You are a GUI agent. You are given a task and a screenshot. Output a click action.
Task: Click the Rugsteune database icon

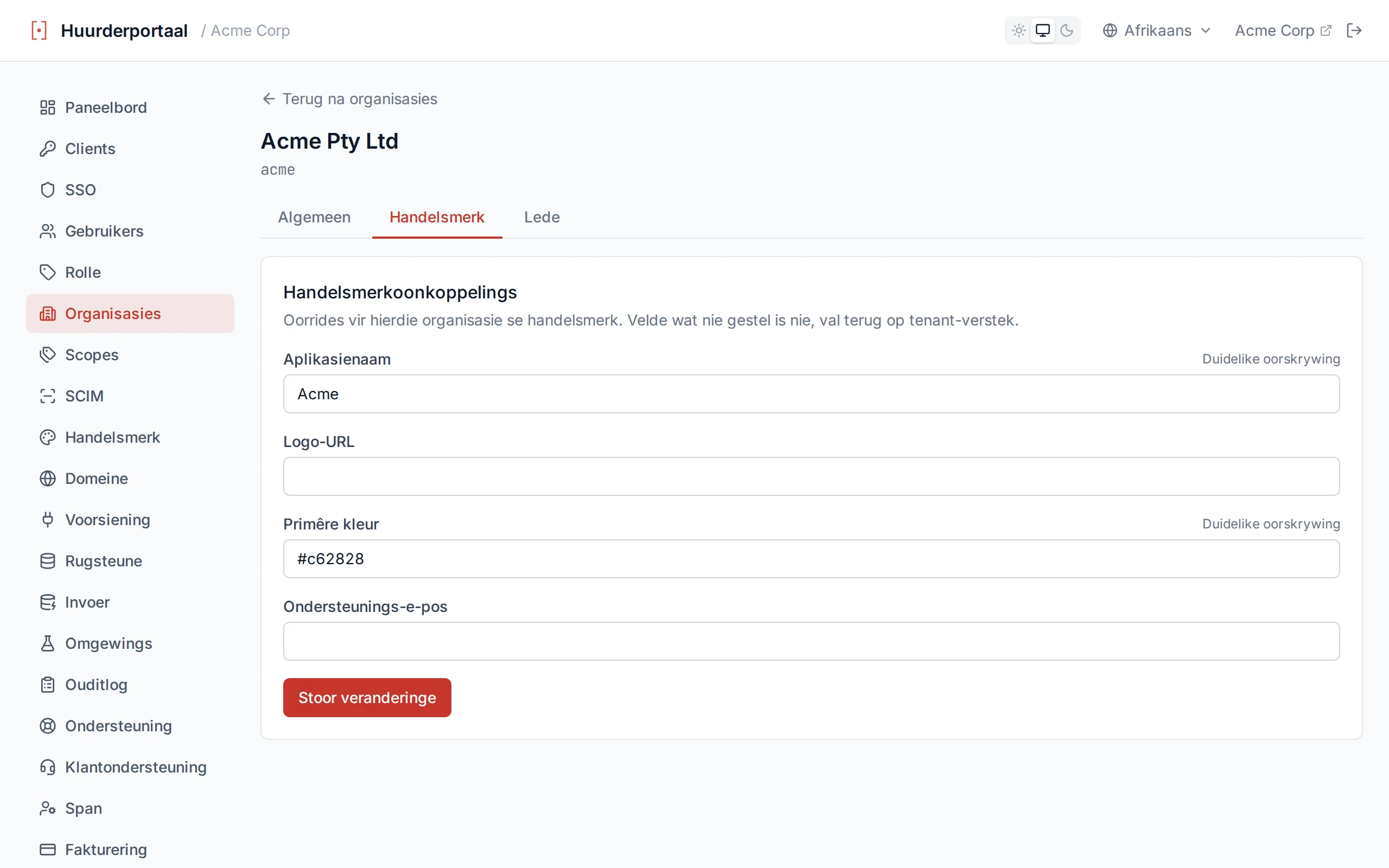(48, 561)
